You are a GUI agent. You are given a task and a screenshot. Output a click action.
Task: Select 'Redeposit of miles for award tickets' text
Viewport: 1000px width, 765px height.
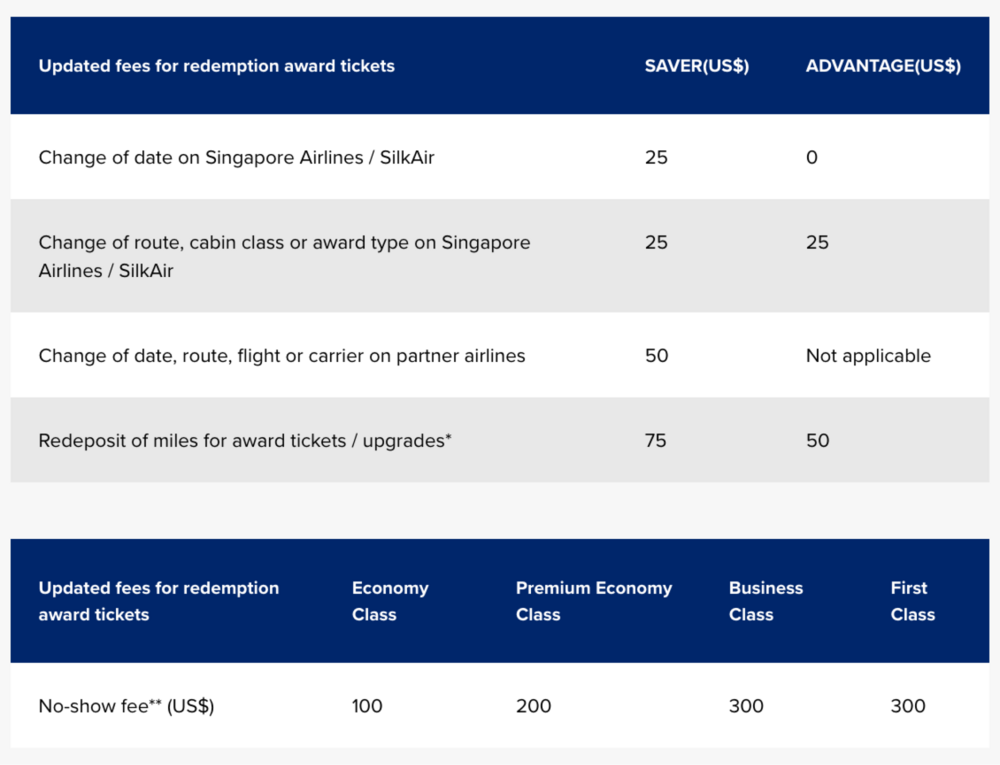point(245,440)
